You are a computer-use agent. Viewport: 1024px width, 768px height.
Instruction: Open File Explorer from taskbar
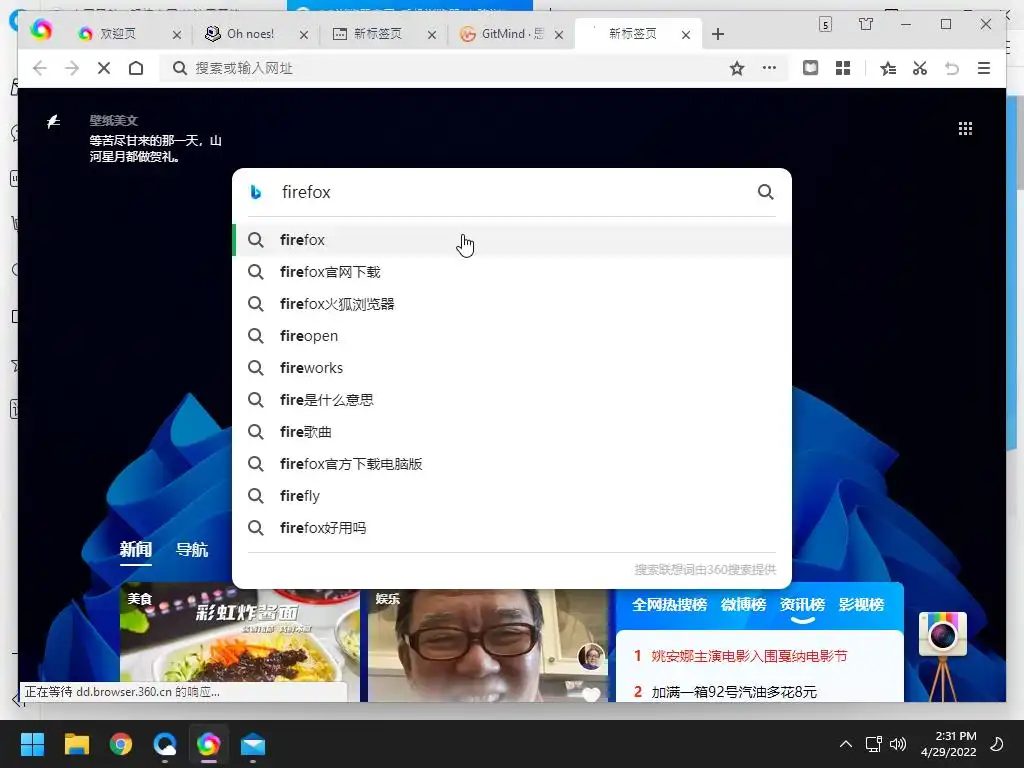(x=76, y=744)
